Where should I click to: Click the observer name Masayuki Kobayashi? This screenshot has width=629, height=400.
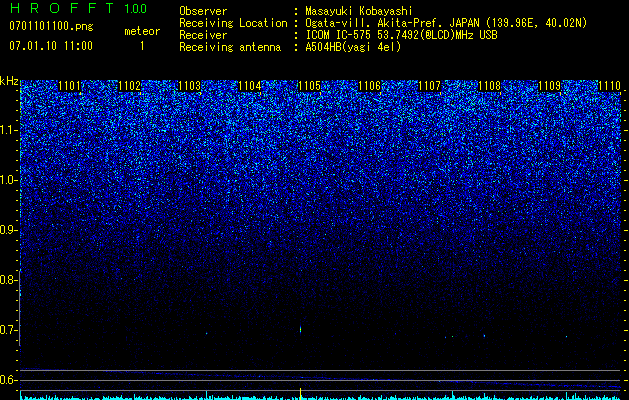click(x=359, y=11)
